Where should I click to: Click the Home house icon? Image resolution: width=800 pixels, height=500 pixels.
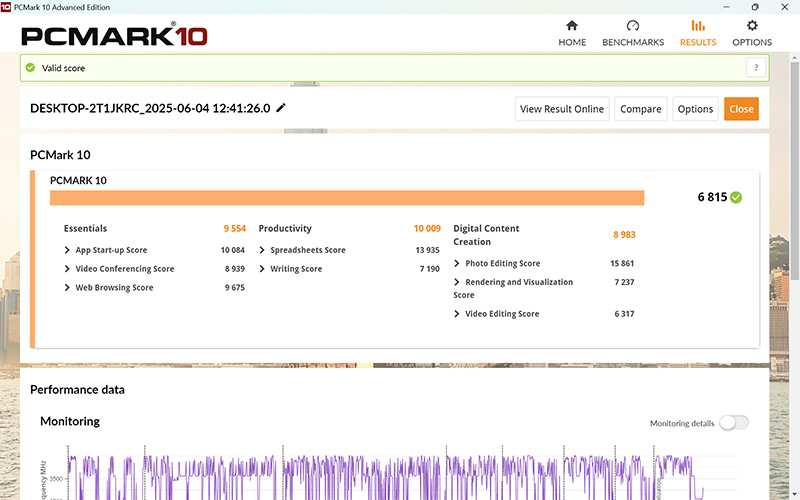pos(572,26)
